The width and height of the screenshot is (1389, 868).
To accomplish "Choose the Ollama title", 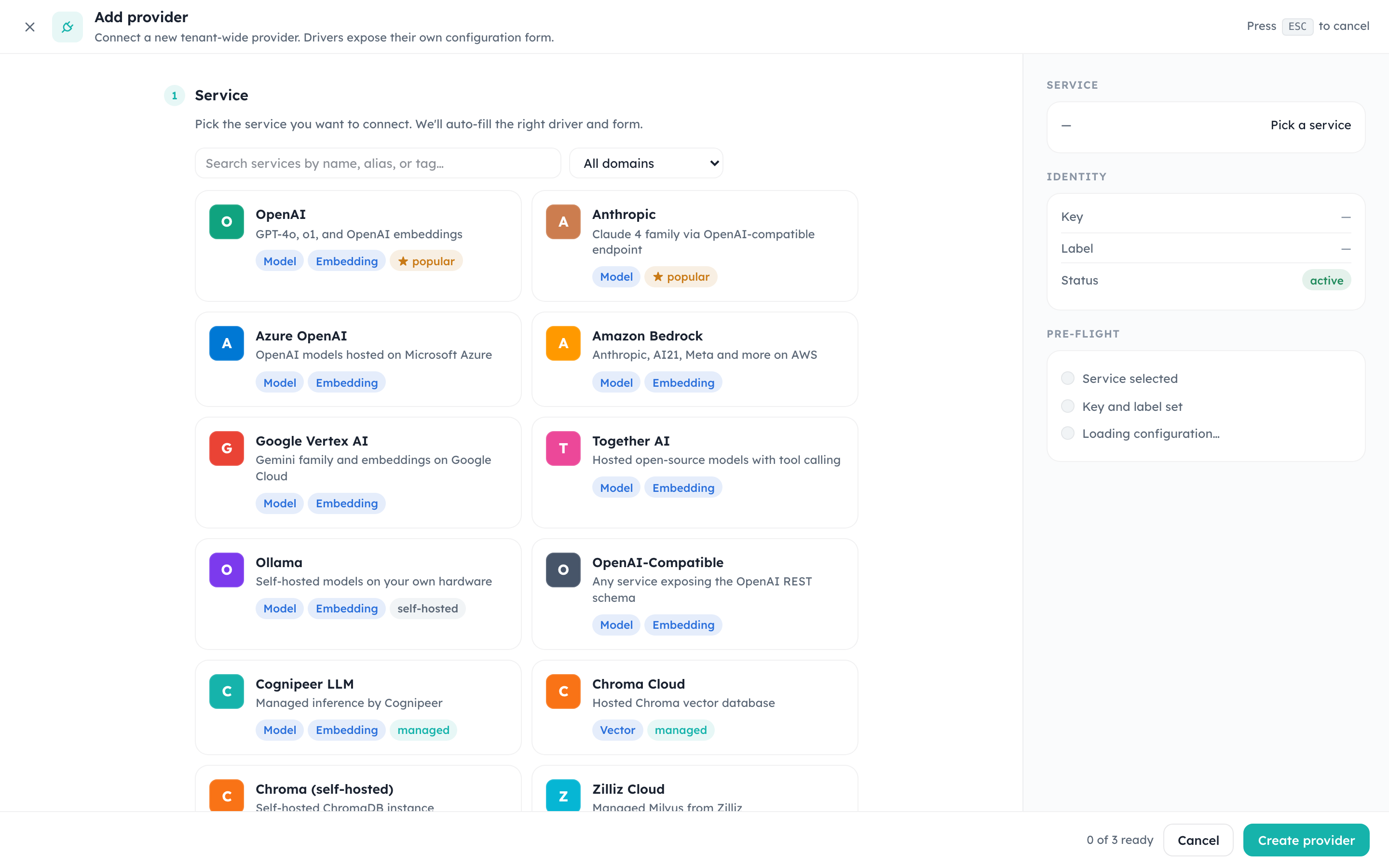I will [279, 563].
